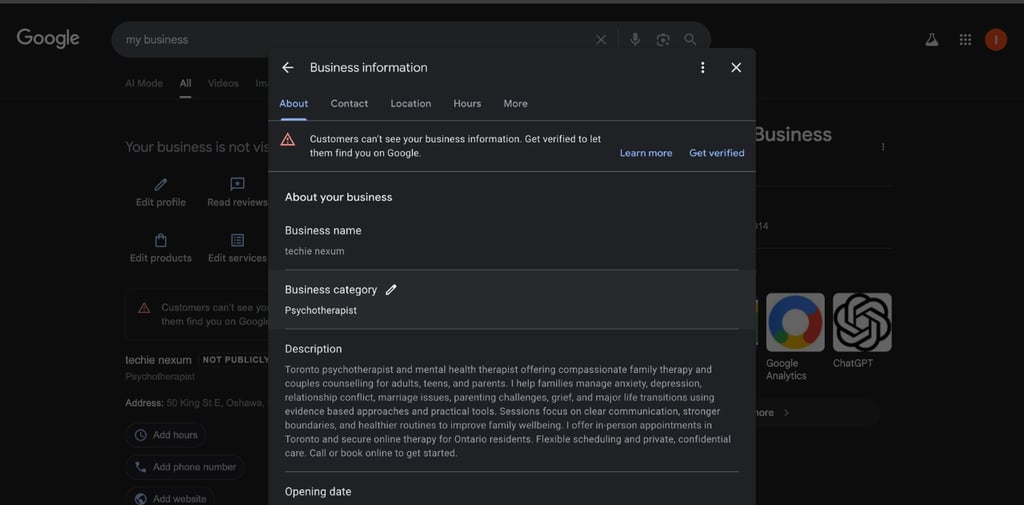
Task: Open the More tab
Action: click(515, 103)
